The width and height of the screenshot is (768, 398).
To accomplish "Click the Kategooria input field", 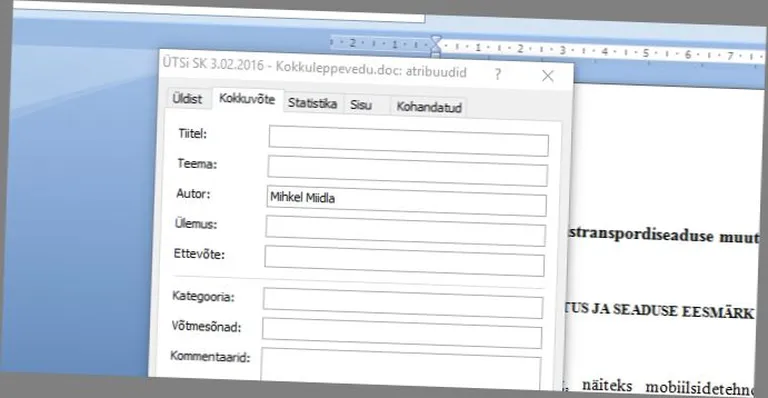I will click(403, 303).
